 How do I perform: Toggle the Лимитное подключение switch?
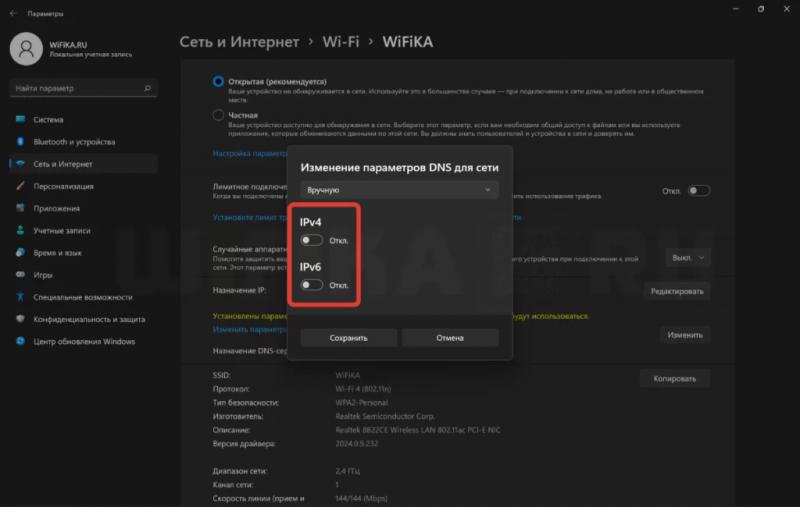(x=698, y=191)
